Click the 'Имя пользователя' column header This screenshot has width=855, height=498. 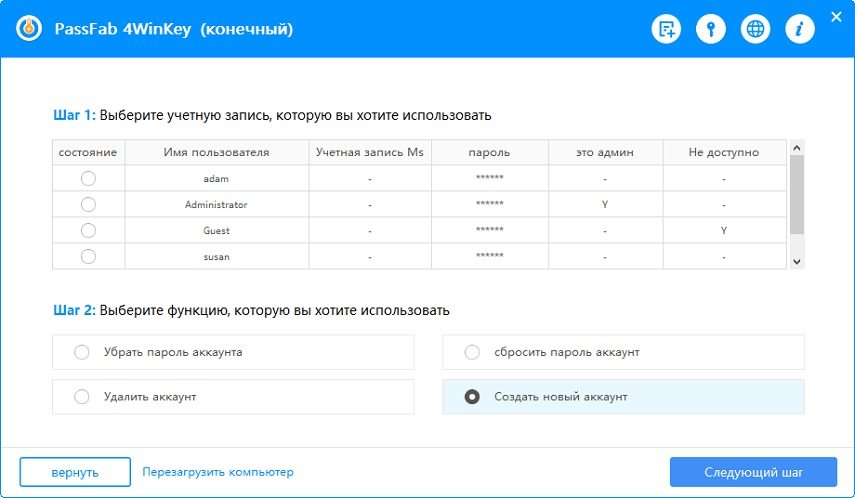click(x=216, y=152)
